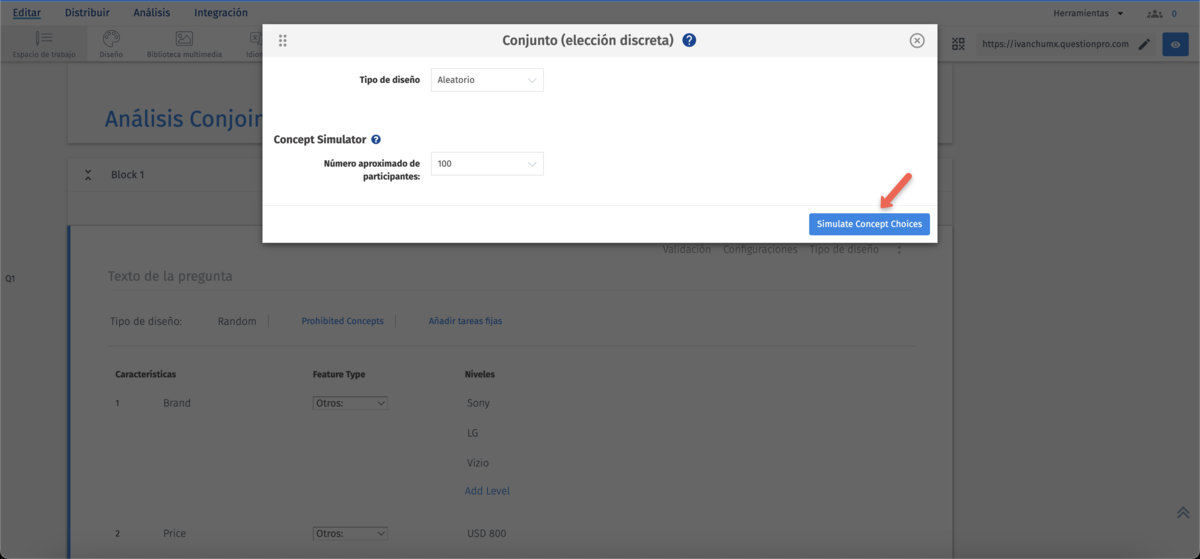The width and height of the screenshot is (1200, 559).
Task: Open Feature Type dropdown for Brand
Action: (350, 403)
